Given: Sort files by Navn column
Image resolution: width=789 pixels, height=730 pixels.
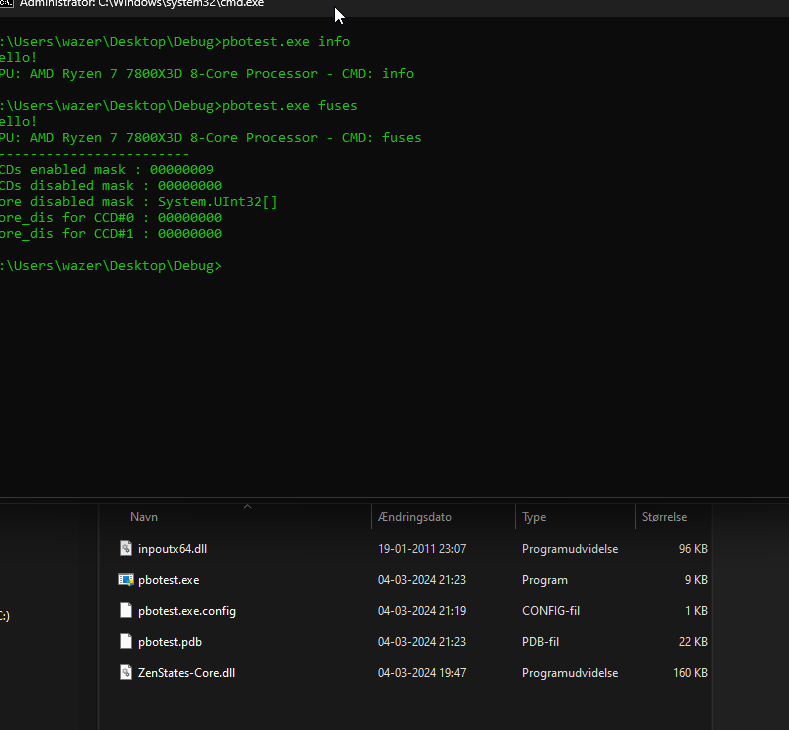Looking at the screenshot, I should tap(144, 517).
